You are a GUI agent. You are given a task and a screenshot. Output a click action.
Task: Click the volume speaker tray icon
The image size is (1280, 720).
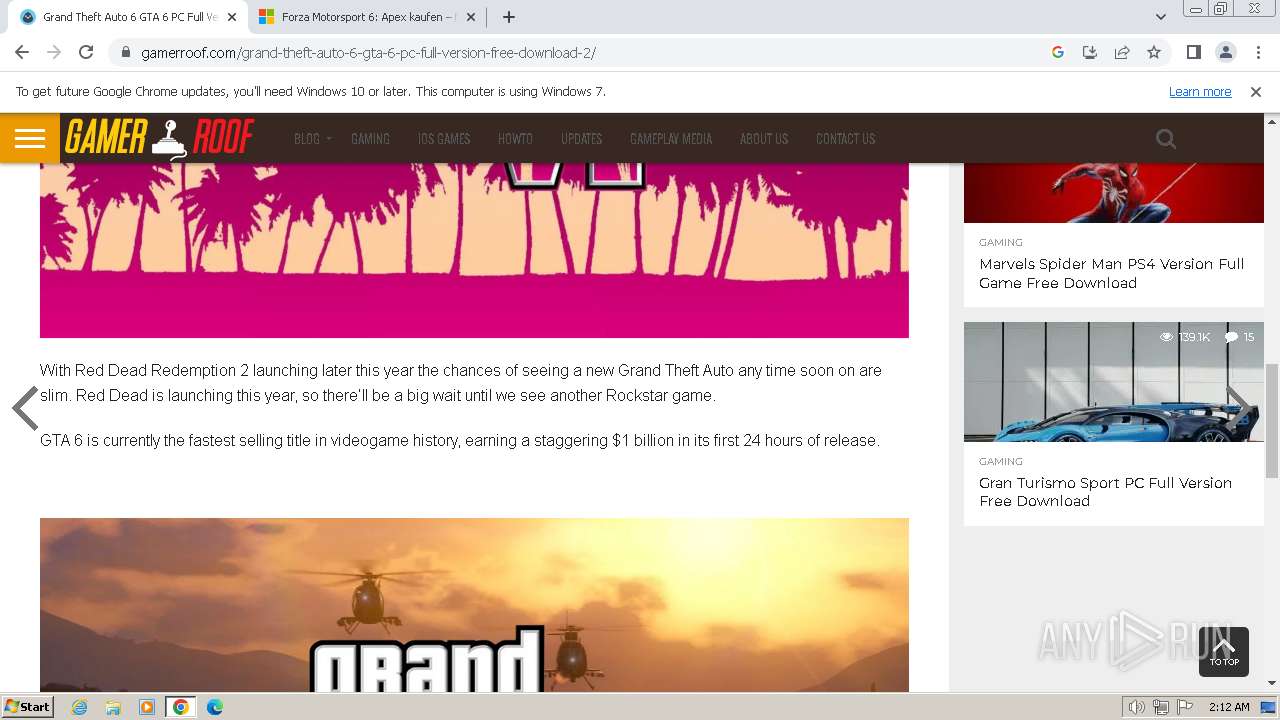coord(1137,707)
